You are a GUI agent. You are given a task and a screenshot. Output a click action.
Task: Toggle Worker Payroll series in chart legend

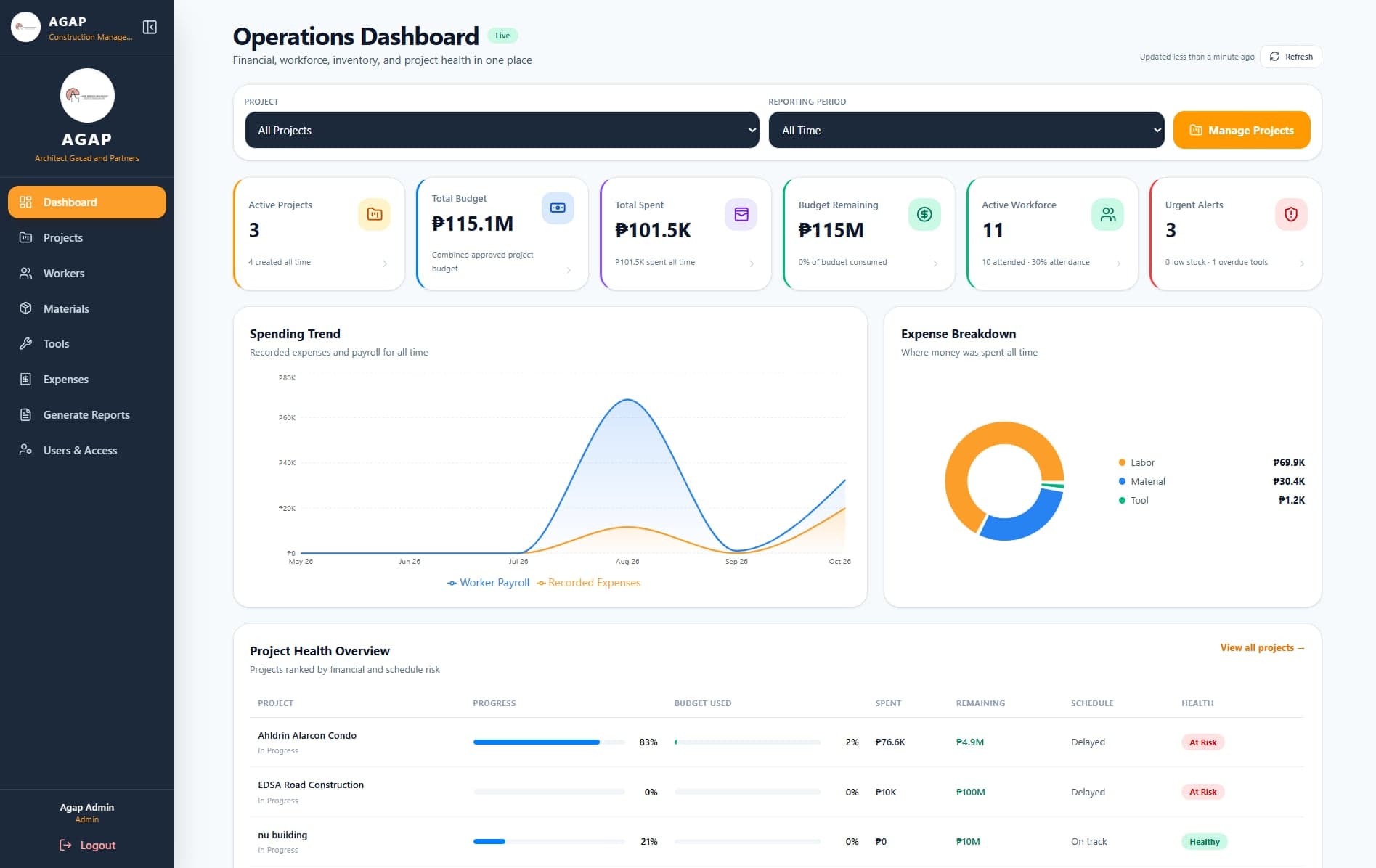[x=488, y=583]
